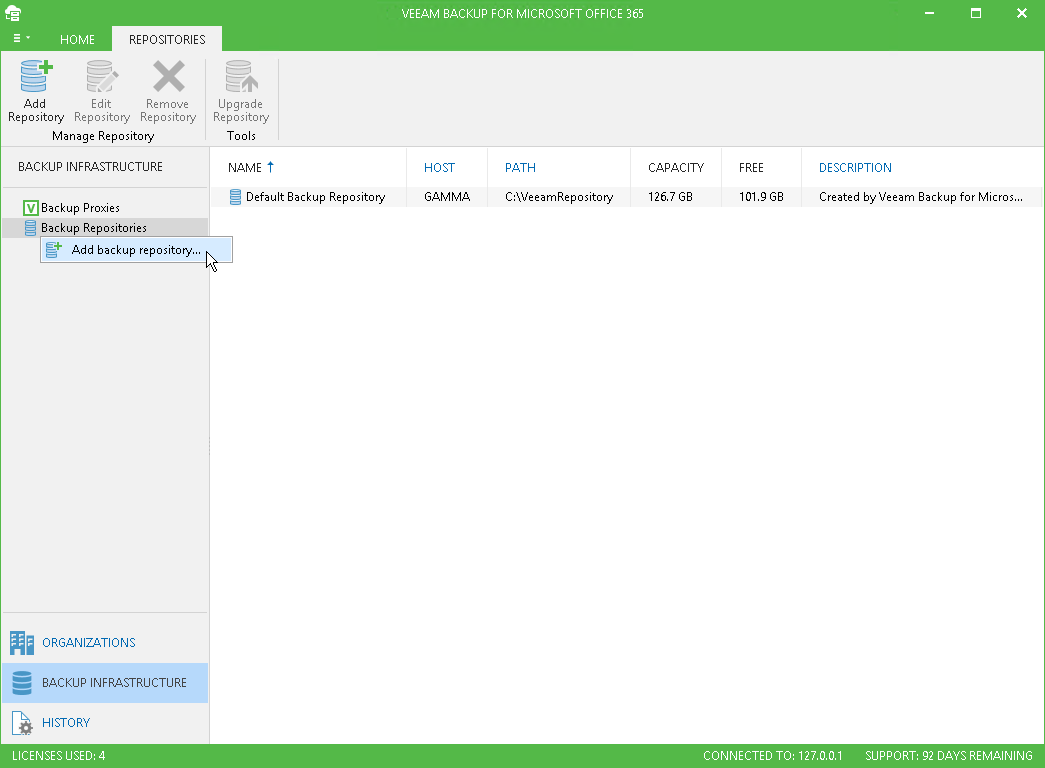The height and width of the screenshot is (768, 1045).
Task: Click the C:\VeeamRepository path cell
Action: click(559, 197)
